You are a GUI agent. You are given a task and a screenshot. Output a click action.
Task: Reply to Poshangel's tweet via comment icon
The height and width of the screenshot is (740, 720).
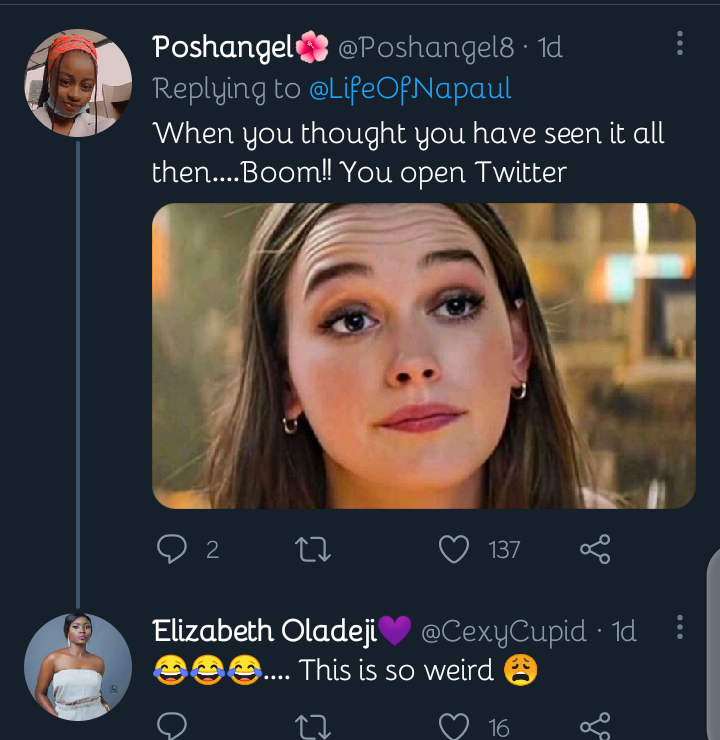click(172, 549)
